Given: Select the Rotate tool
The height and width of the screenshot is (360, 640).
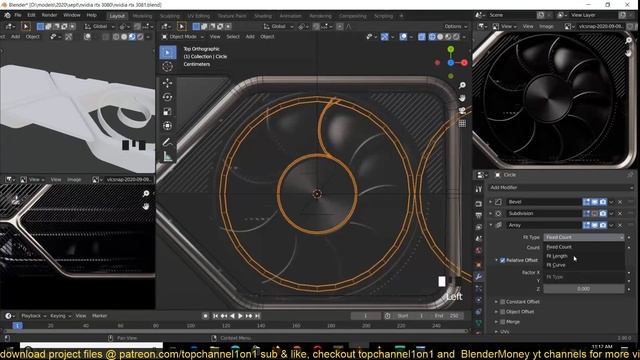Looking at the screenshot, I should coord(167,97).
